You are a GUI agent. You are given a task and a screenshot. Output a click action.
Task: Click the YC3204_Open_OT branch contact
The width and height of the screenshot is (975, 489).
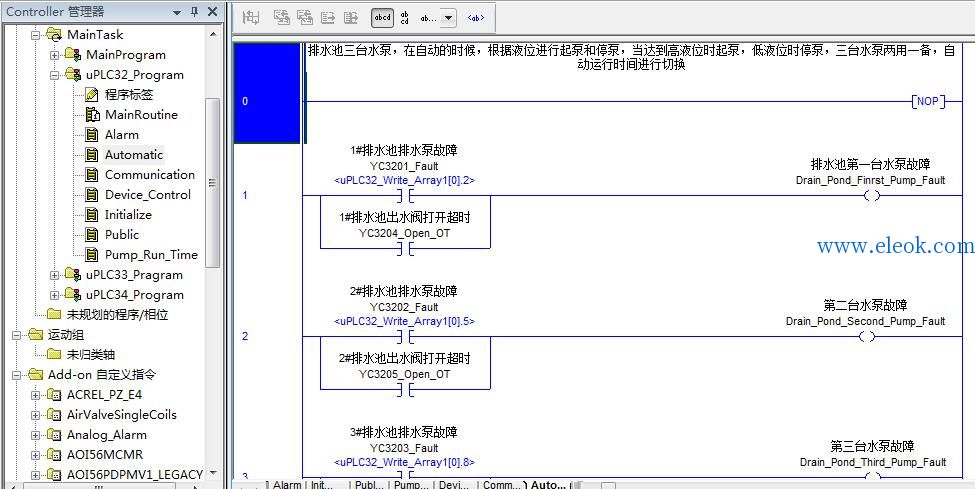click(405, 249)
